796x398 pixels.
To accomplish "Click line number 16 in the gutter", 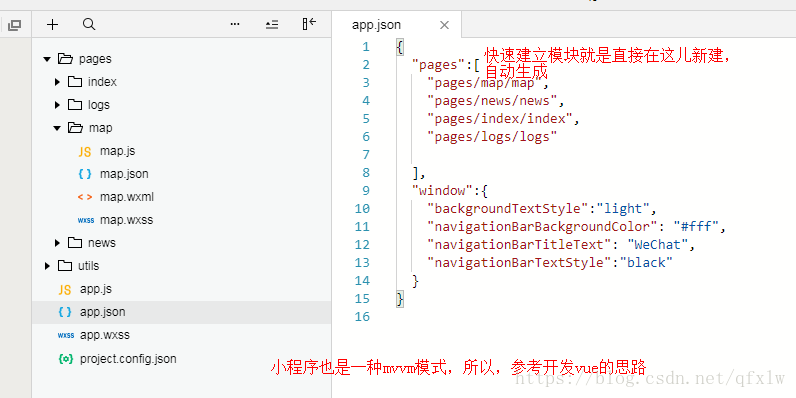I will click(363, 317).
